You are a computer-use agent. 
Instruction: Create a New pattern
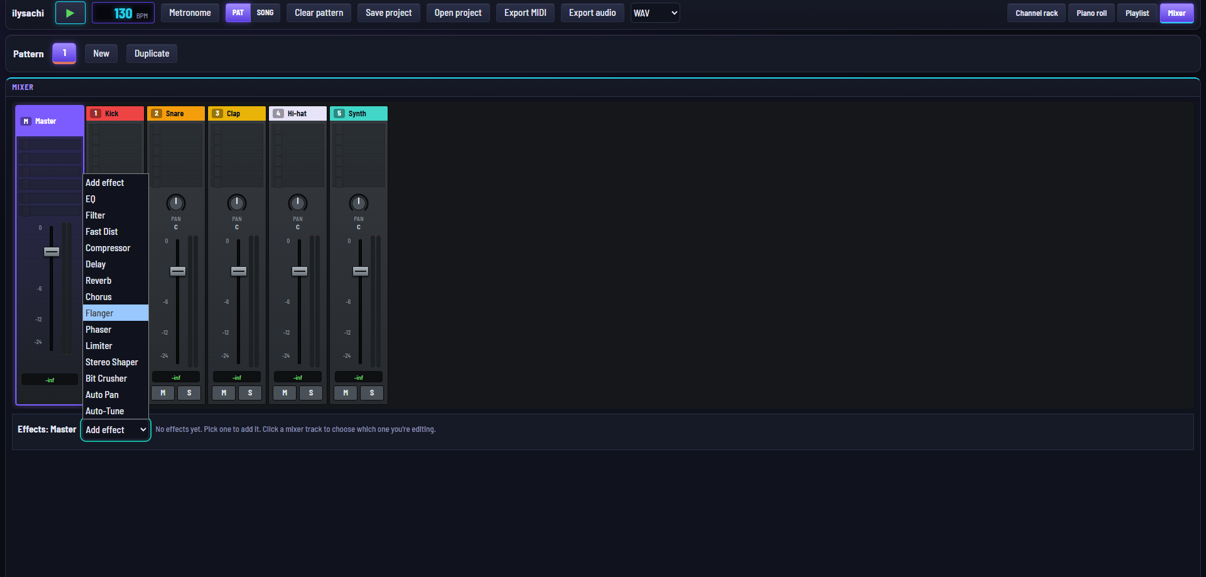[x=101, y=53]
